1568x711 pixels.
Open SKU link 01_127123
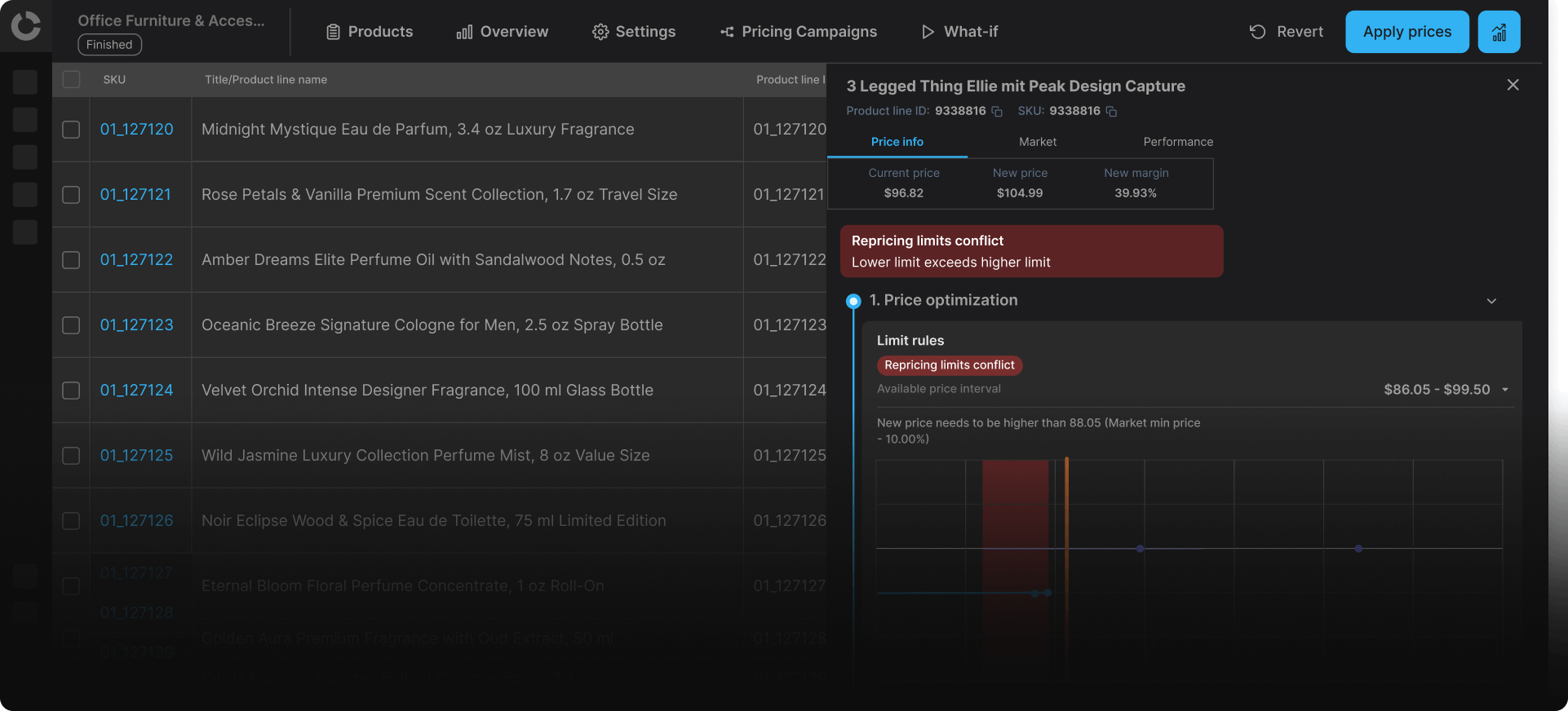tap(136, 325)
